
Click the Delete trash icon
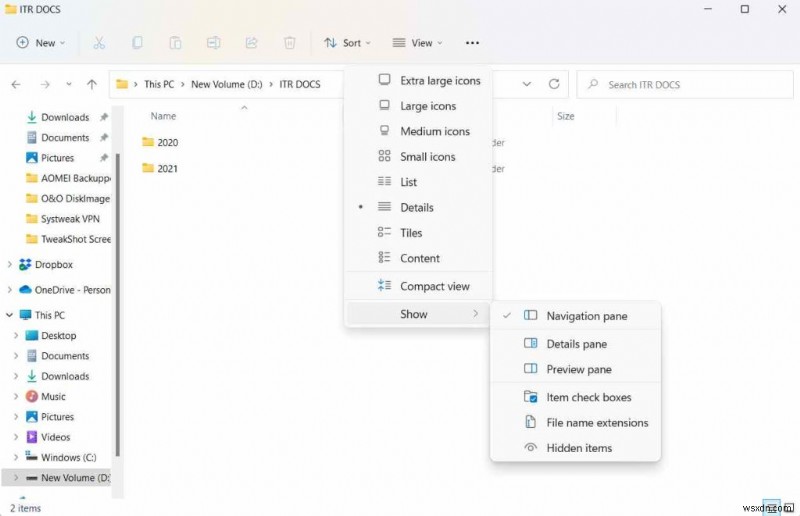[289, 43]
